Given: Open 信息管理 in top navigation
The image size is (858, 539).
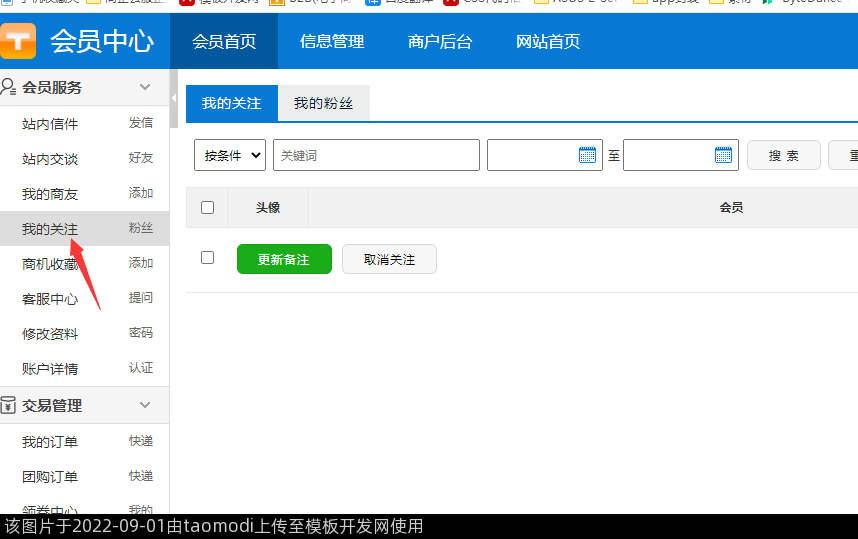Looking at the screenshot, I should click(x=332, y=41).
